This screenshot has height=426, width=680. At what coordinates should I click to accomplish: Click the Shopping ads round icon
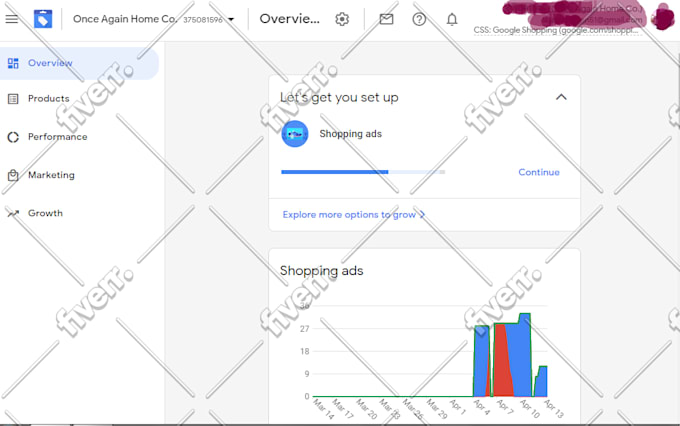(295, 134)
